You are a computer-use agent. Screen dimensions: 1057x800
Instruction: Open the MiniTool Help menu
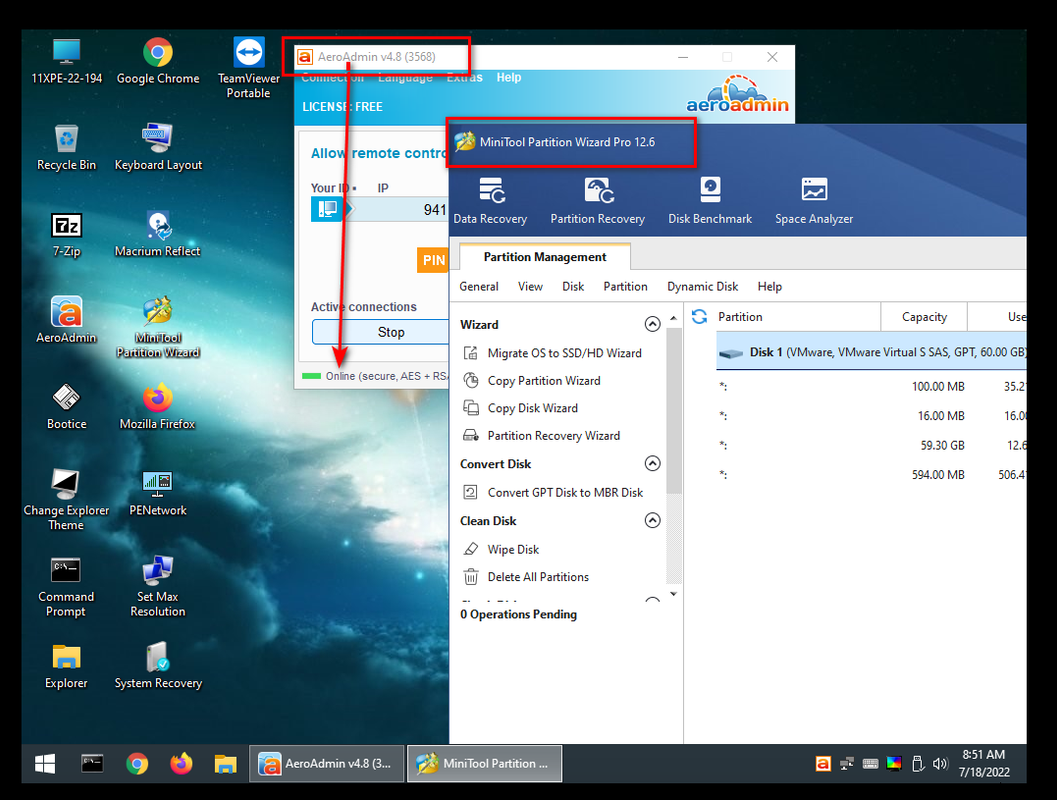[x=769, y=286]
